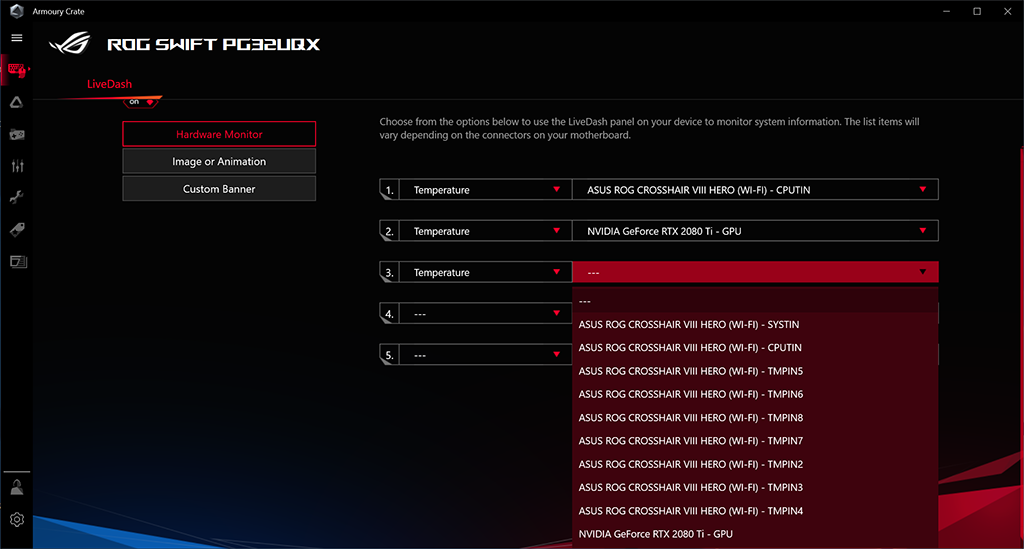Viewport: 1024px width, 549px height.
Task: Open row 2 Temperature type dropdown
Action: [x=485, y=231]
